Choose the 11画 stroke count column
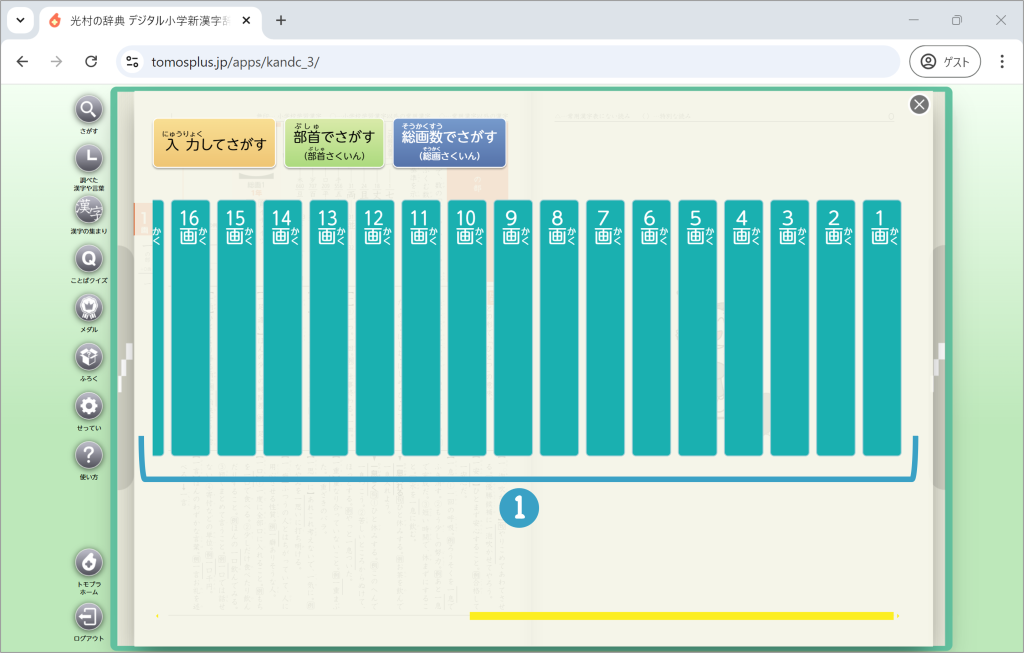The width and height of the screenshot is (1024, 653). coord(421,328)
